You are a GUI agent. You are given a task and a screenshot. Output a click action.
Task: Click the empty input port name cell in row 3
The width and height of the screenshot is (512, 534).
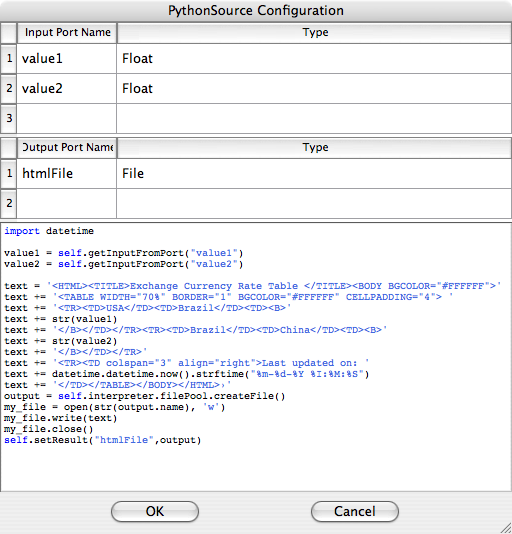click(66, 119)
